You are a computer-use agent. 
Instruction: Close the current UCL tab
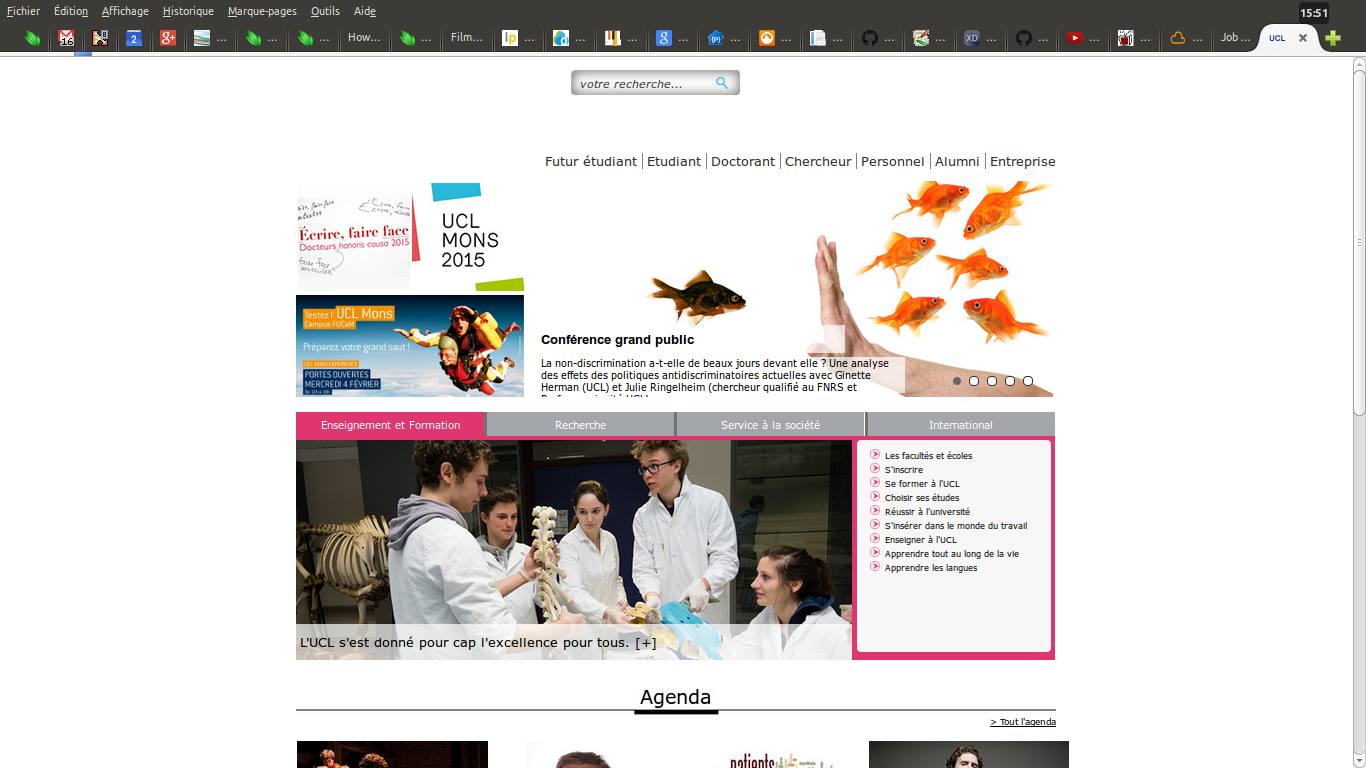click(x=1303, y=38)
